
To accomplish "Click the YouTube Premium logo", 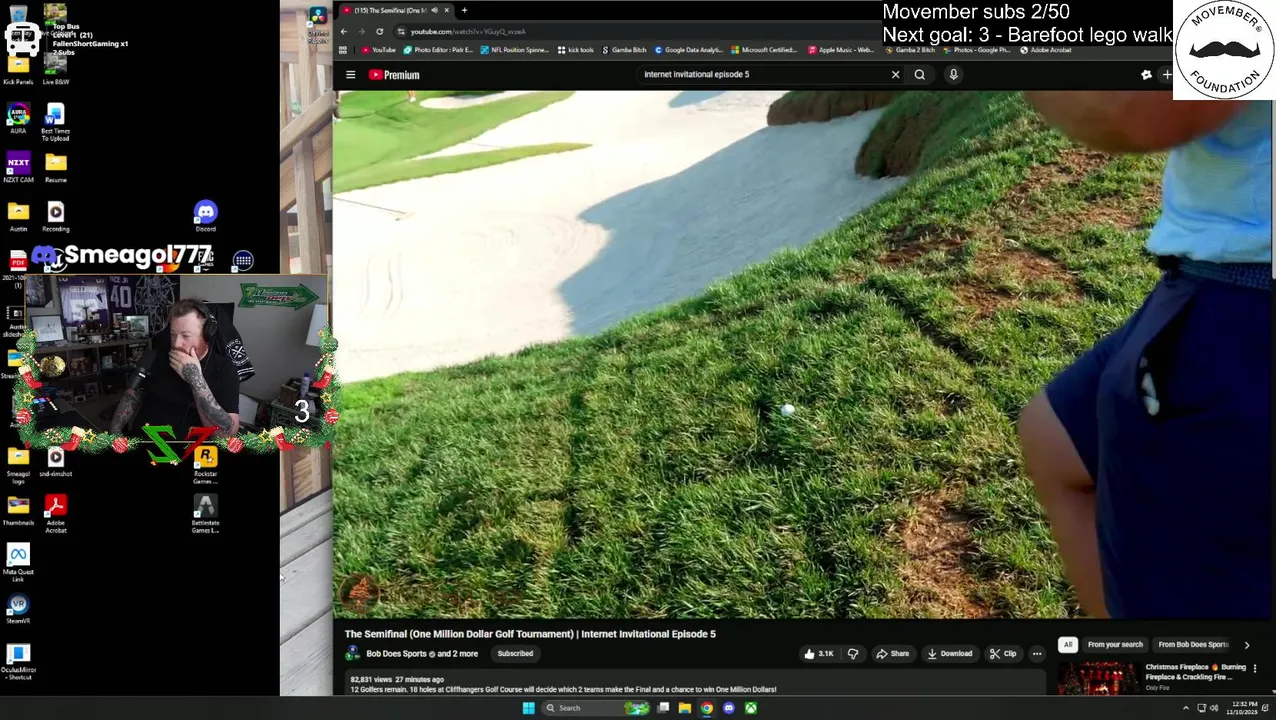I will pos(394,75).
